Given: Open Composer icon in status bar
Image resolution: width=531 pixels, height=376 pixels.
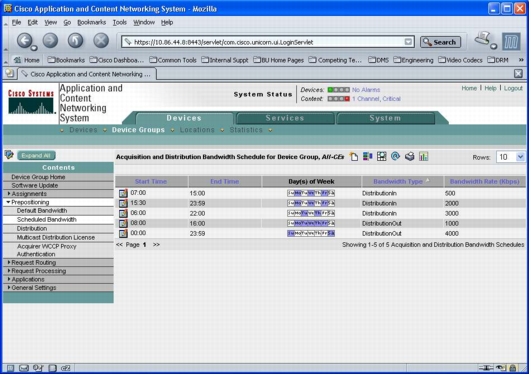Looking at the screenshot, I should click(38, 368).
